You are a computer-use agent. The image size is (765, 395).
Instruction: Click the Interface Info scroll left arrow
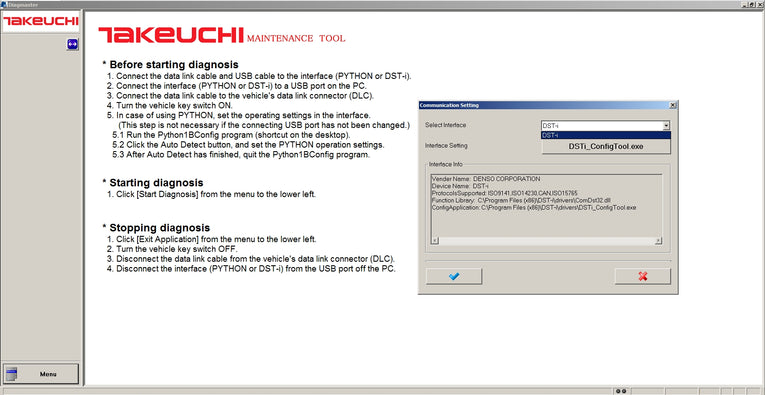[435, 241]
